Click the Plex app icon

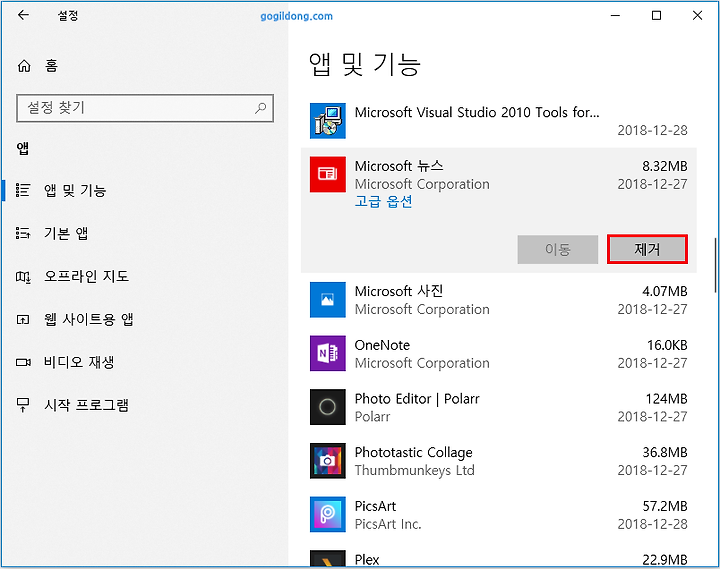click(327, 558)
